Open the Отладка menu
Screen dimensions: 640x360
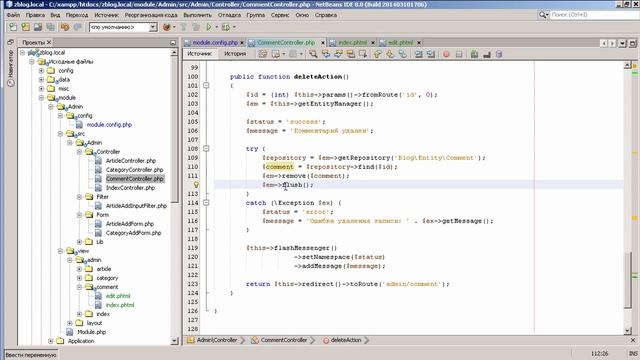(229, 15)
